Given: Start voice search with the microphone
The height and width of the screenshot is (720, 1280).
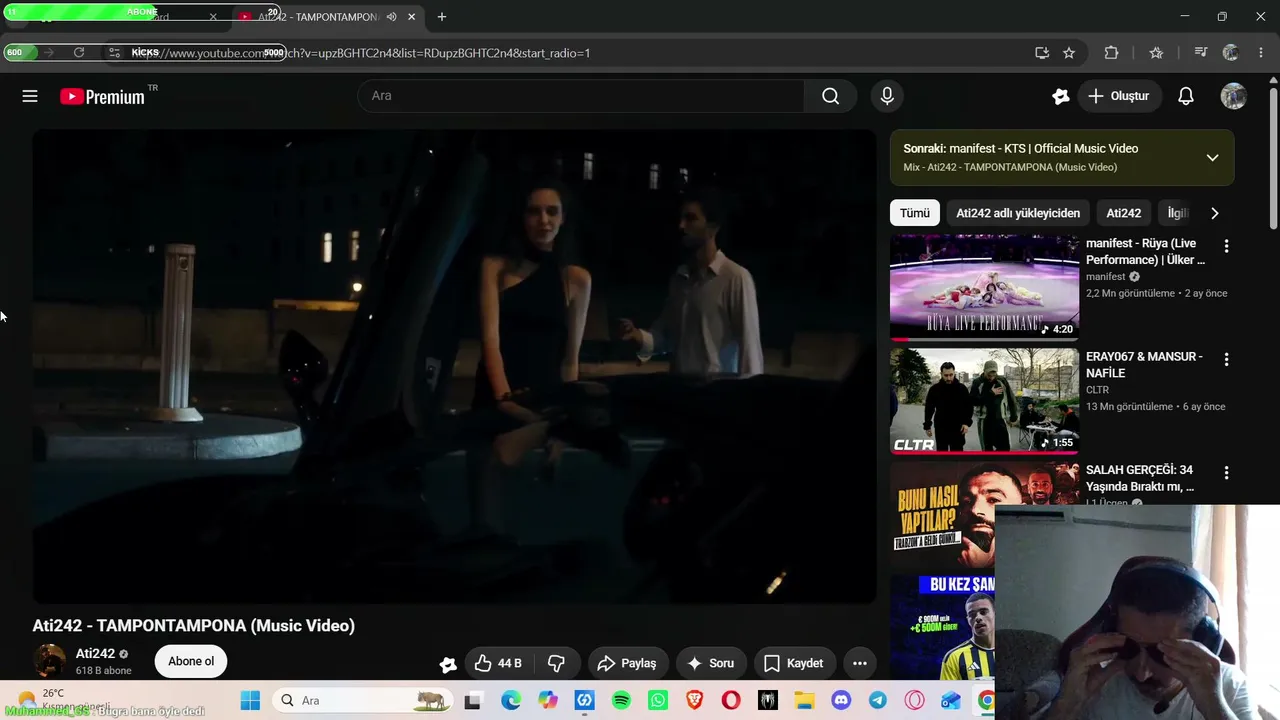Looking at the screenshot, I should click(x=887, y=96).
